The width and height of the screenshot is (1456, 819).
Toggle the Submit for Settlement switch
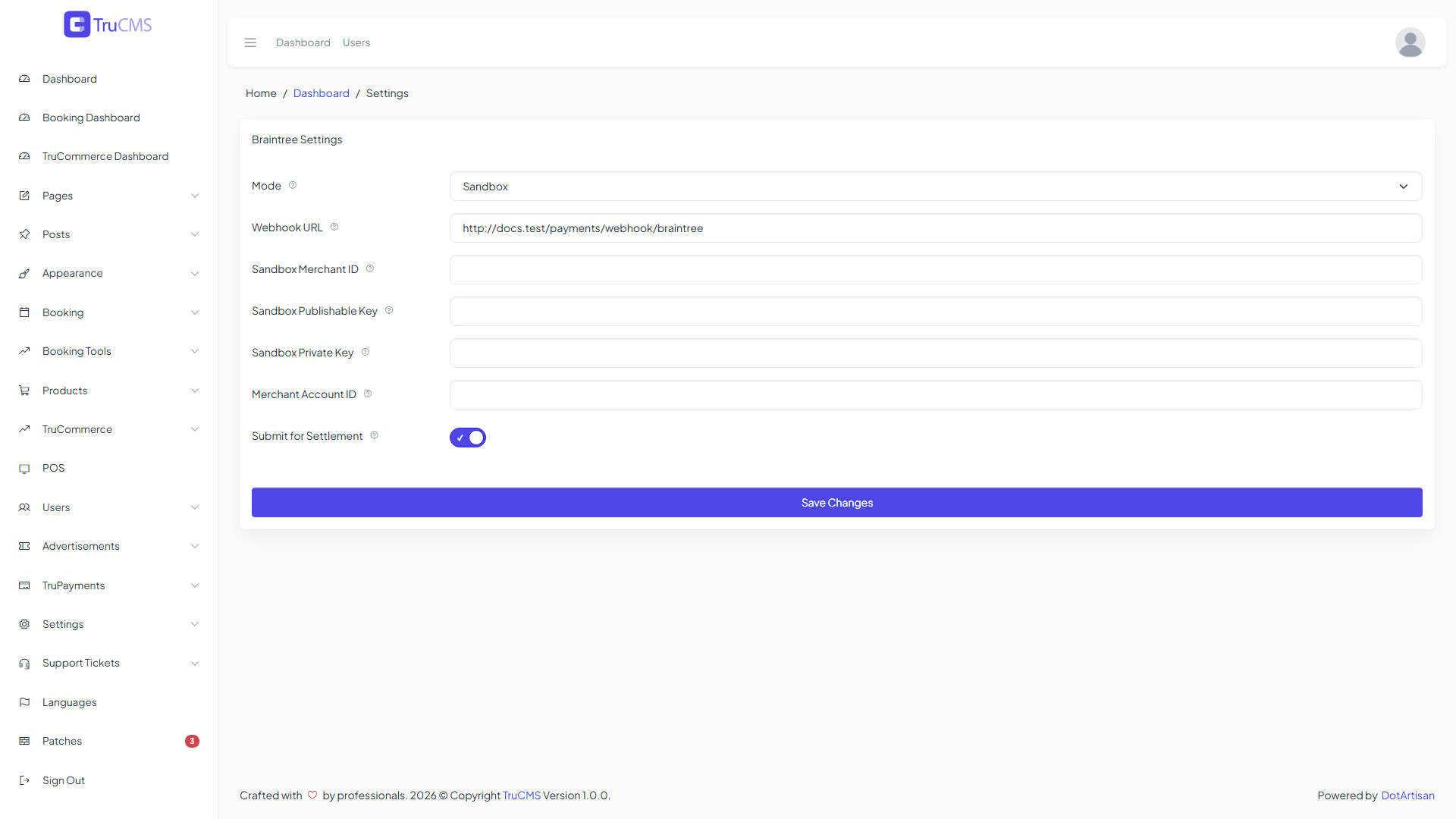coord(468,438)
